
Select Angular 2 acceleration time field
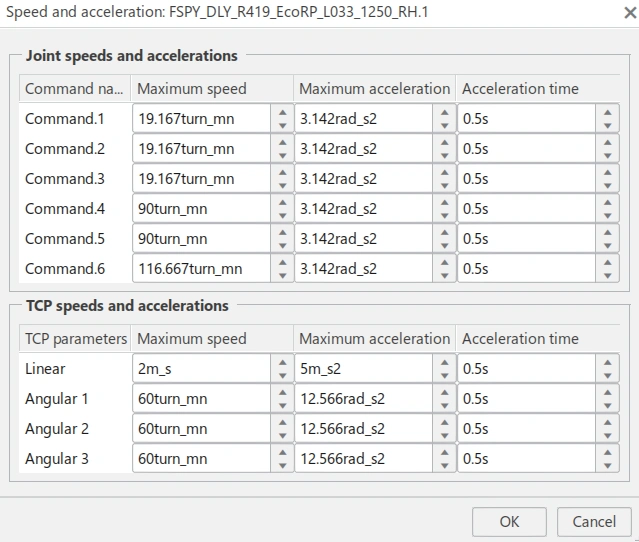[x=526, y=429]
